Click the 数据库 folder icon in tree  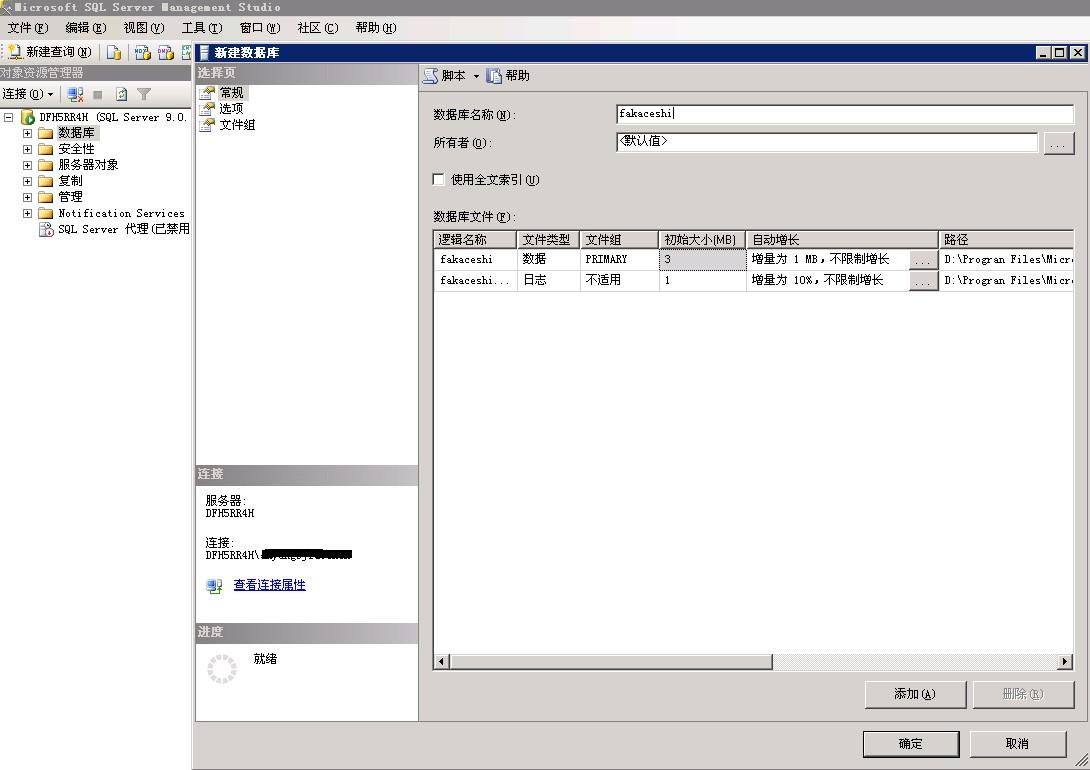(x=46, y=133)
